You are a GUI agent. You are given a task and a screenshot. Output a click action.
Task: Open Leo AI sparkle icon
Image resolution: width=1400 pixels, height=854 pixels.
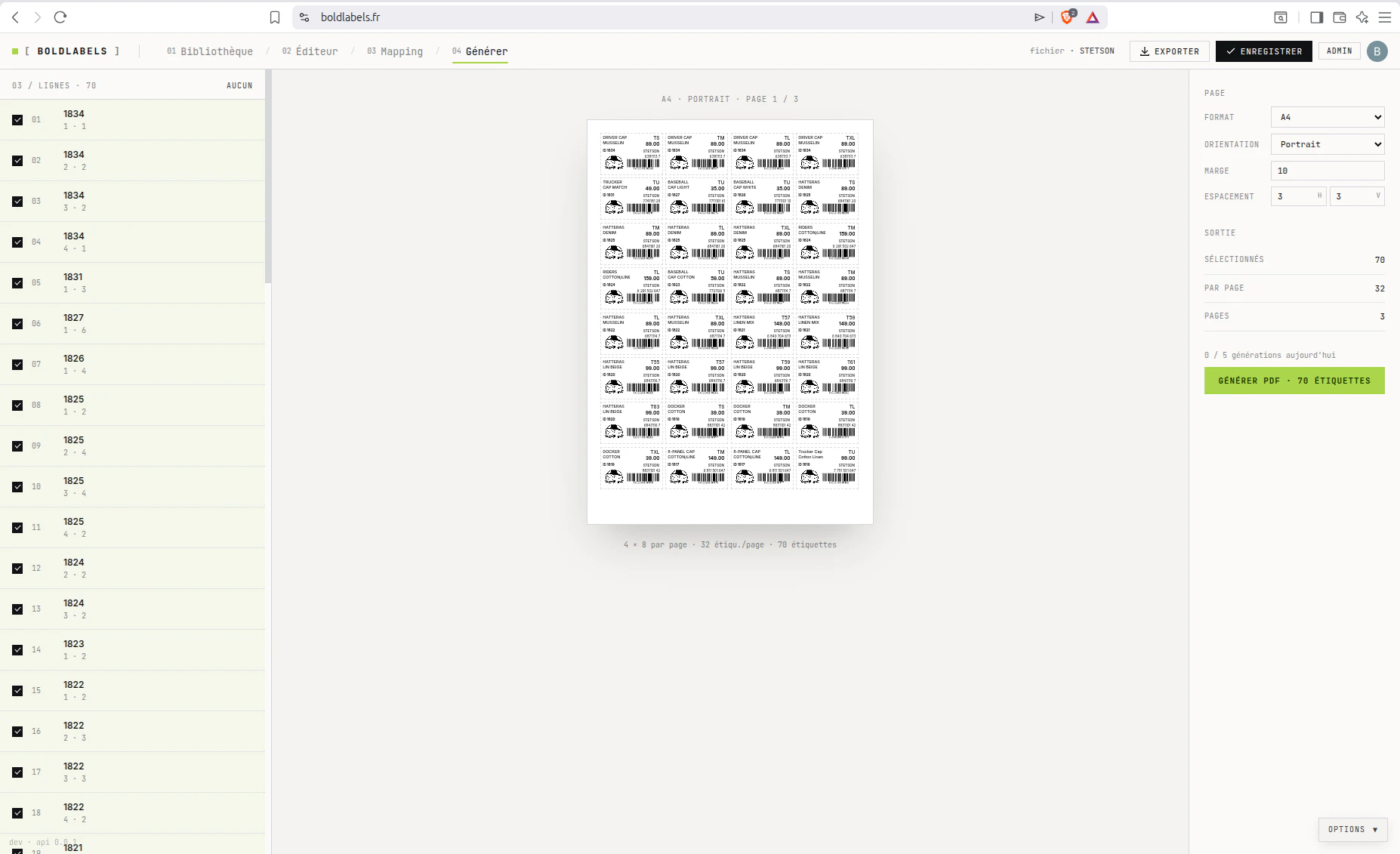pos(1362,17)
